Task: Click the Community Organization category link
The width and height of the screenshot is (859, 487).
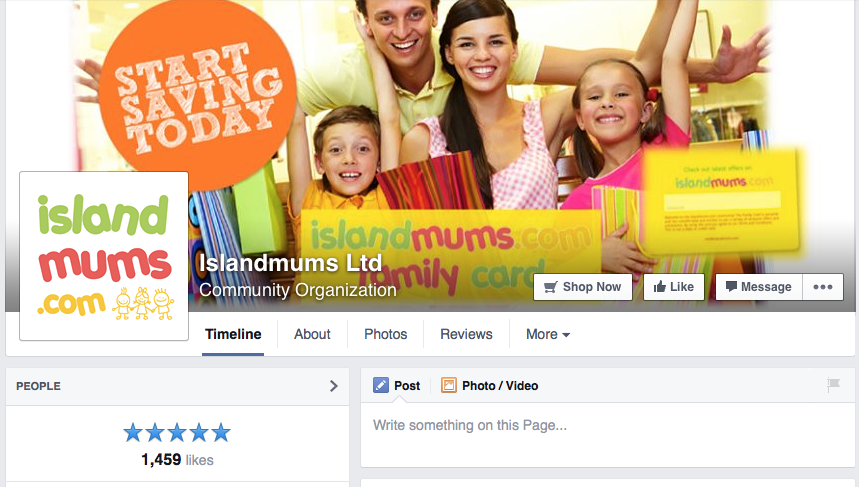Action: click(x=297, y=290)
